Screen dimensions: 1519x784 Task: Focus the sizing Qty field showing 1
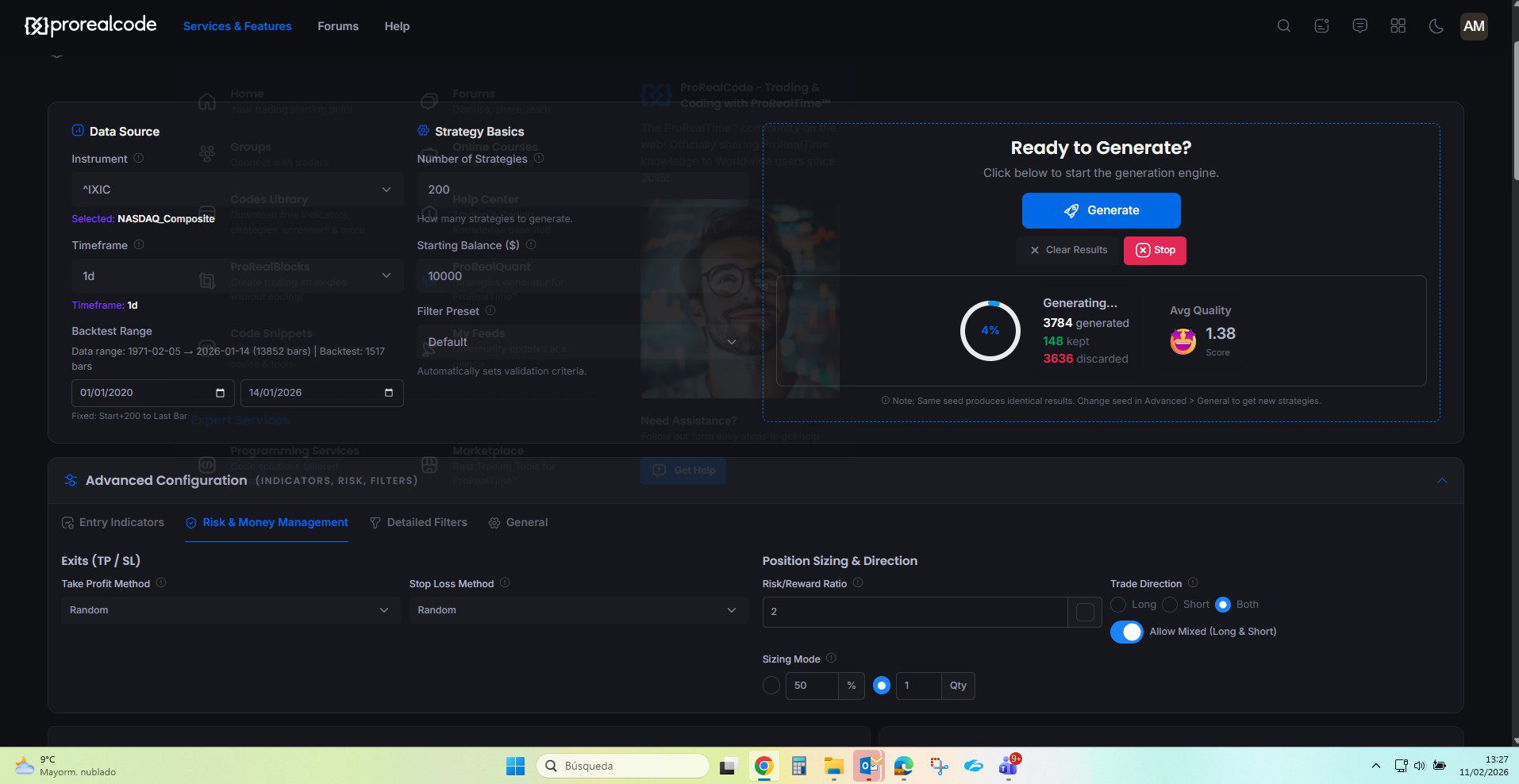pos(918,686)
